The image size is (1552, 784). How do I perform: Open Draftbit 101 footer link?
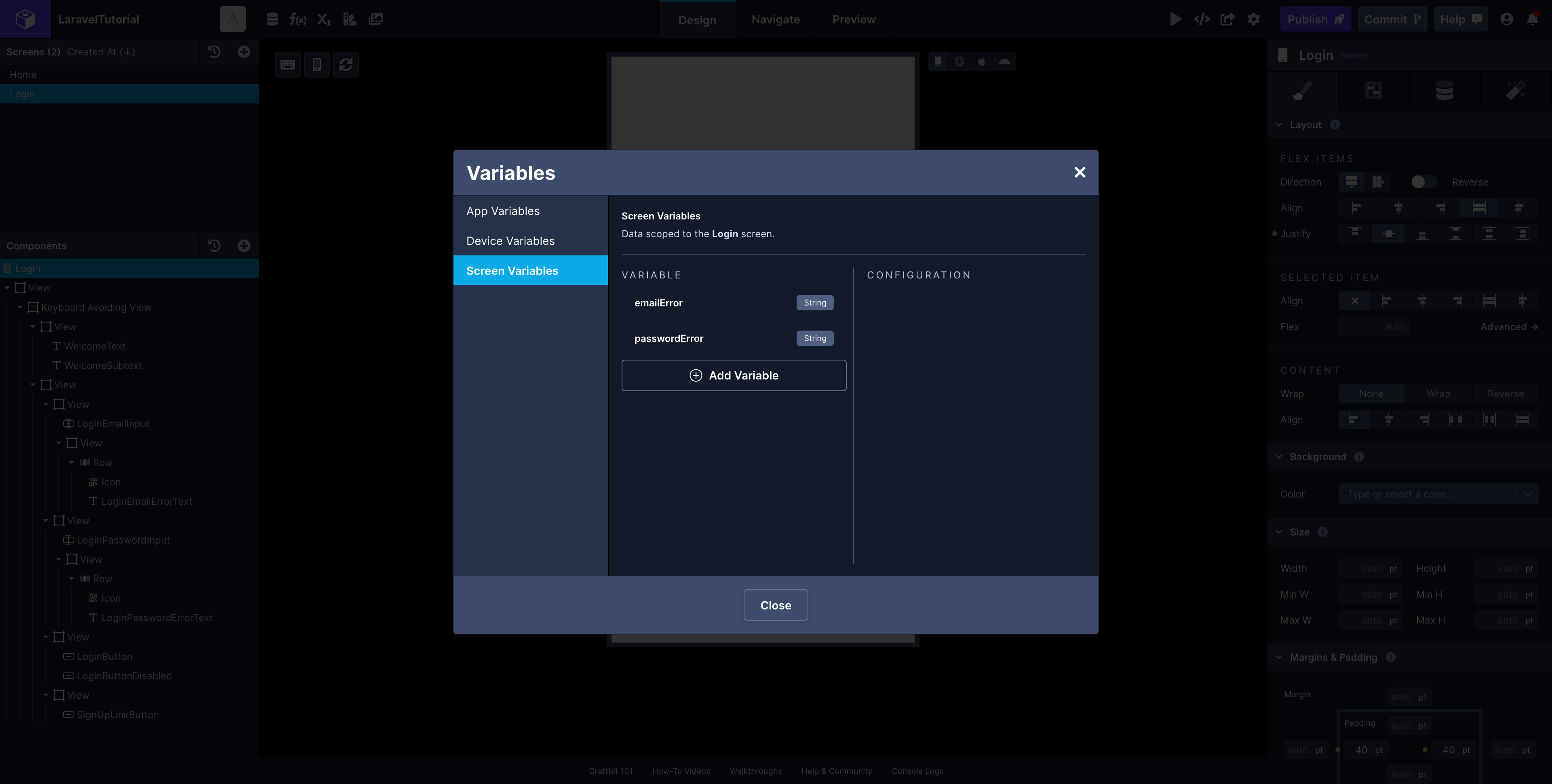[x=610, y=771]
